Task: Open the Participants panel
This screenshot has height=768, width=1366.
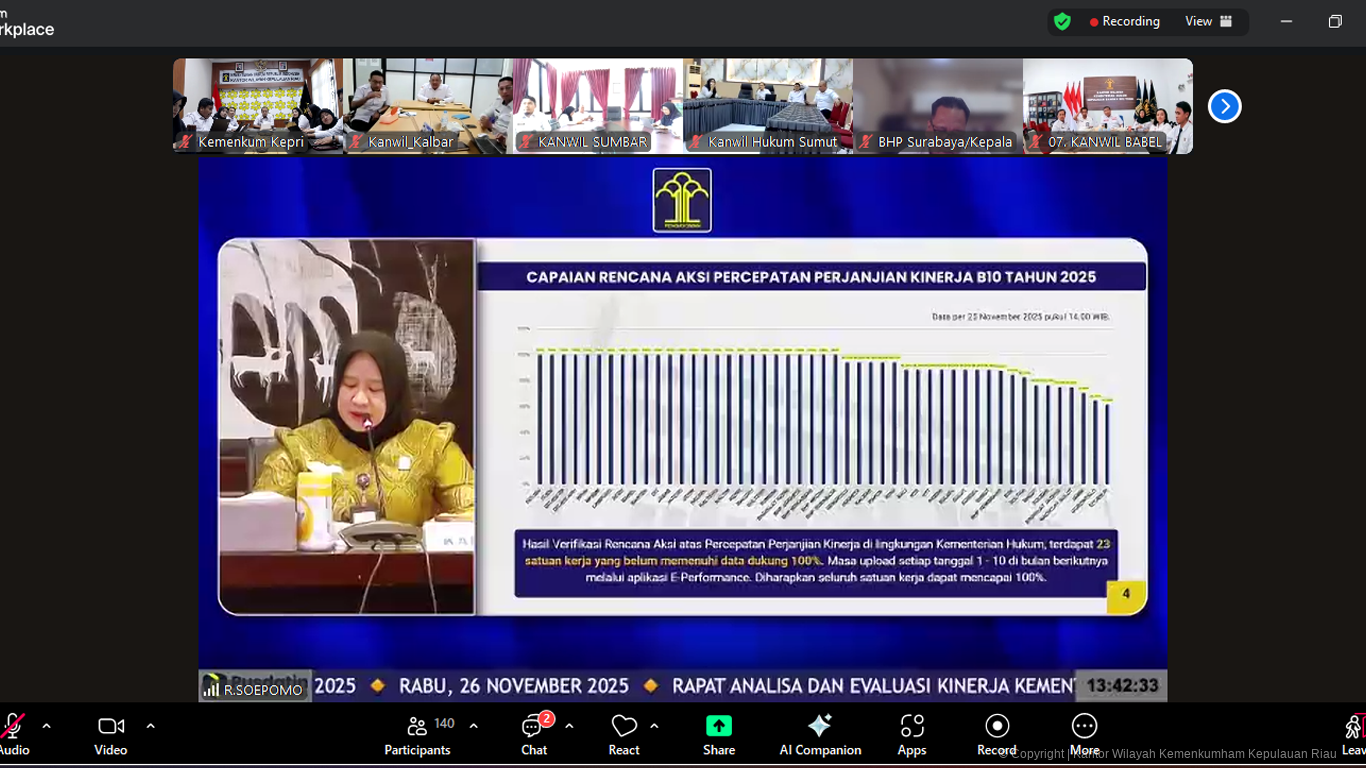Action: tap(418, 727)
